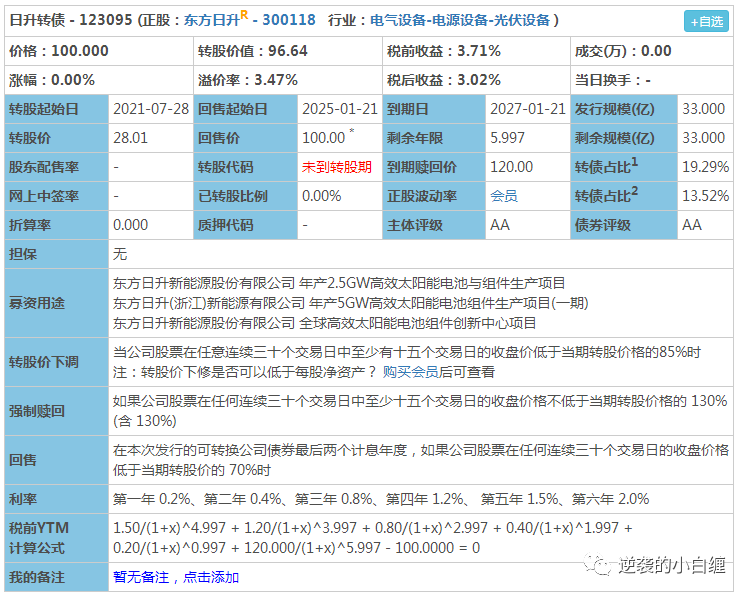This screenshot has width=749, height=597.
Task: Click the 担保 value 无
Action: pyautogui.click(x=120, y=254)
